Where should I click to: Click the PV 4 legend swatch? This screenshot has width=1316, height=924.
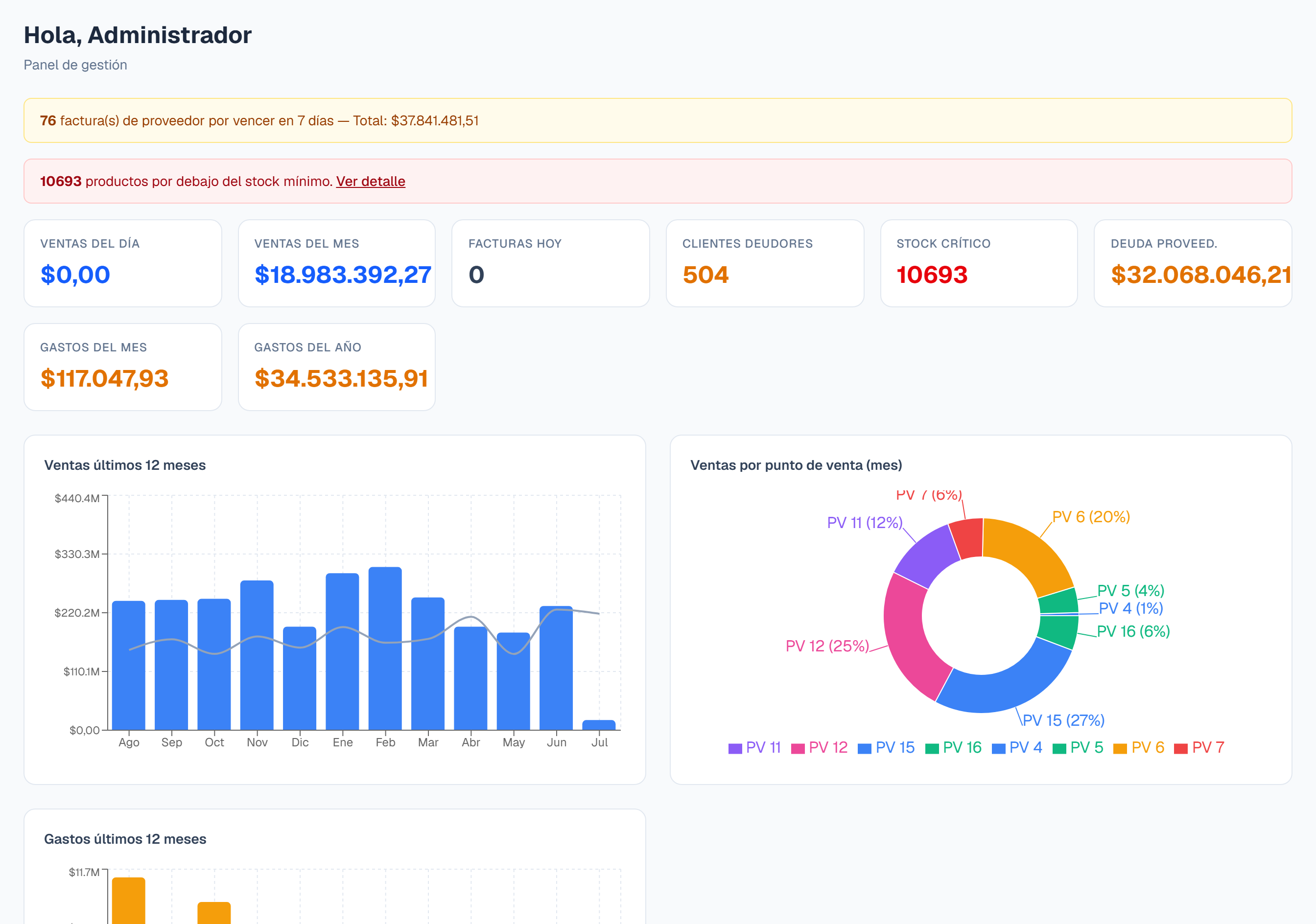[x=998, y=749]
